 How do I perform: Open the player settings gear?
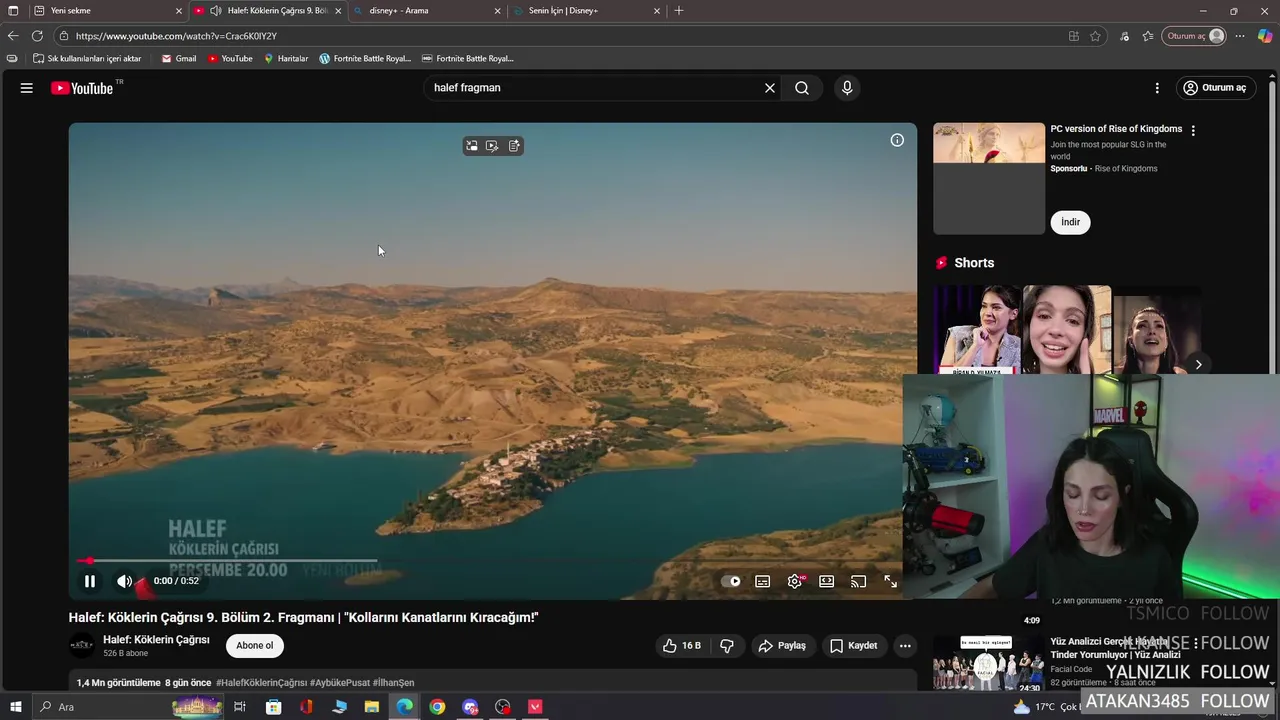(795, 581)
